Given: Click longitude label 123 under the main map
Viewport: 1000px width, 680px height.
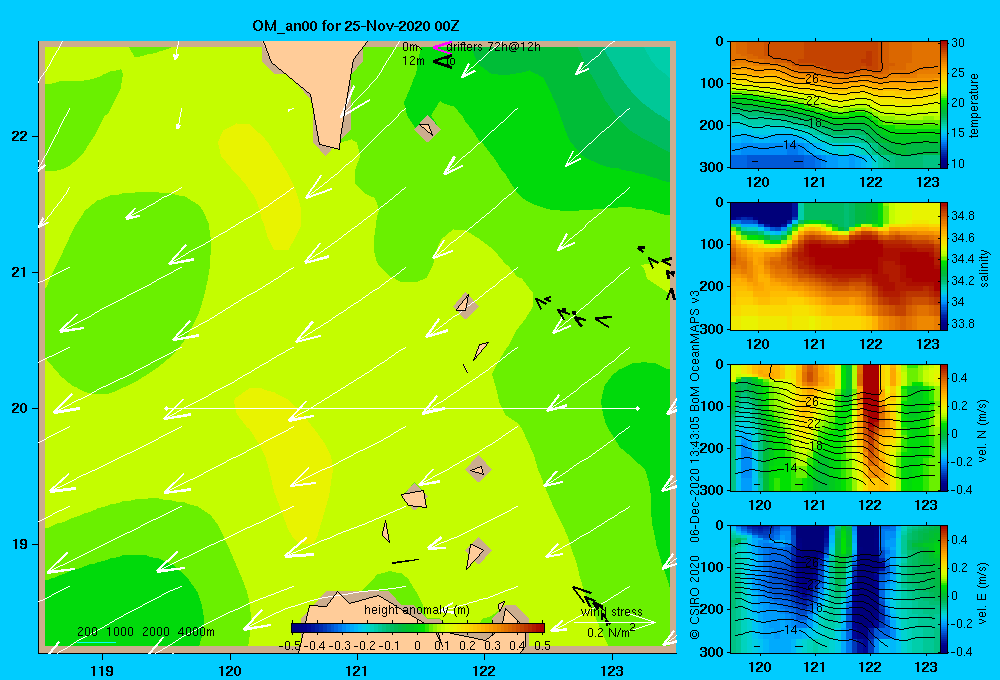Looking at the screenshot, I should (612, 670).
